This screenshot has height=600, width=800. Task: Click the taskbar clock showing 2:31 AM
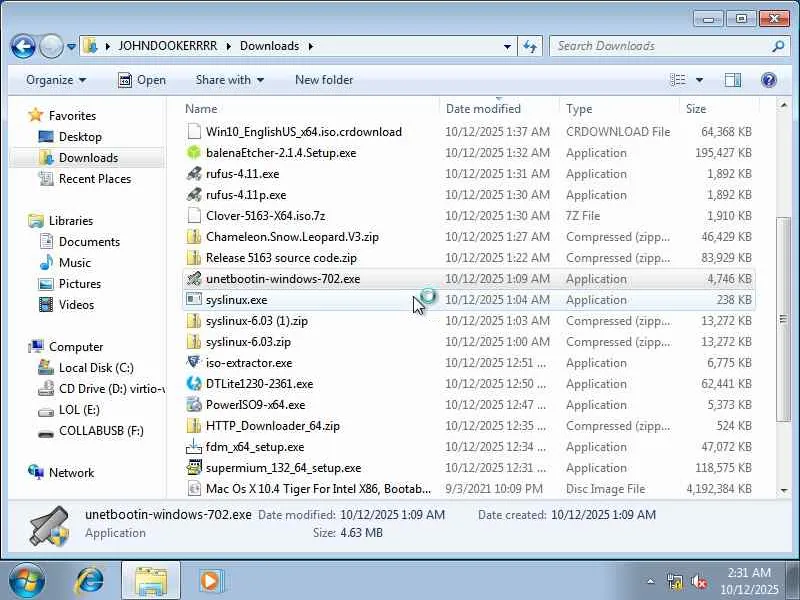click(749, 581)
